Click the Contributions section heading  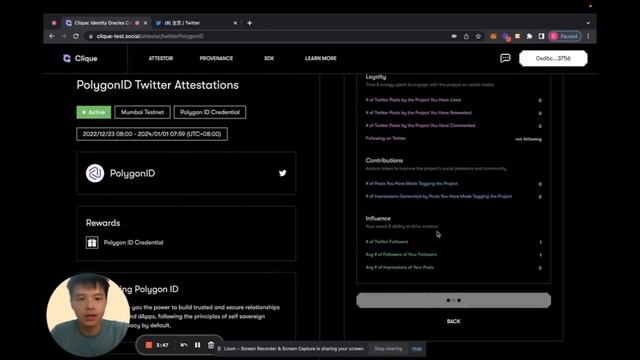(x=384, y=160)
